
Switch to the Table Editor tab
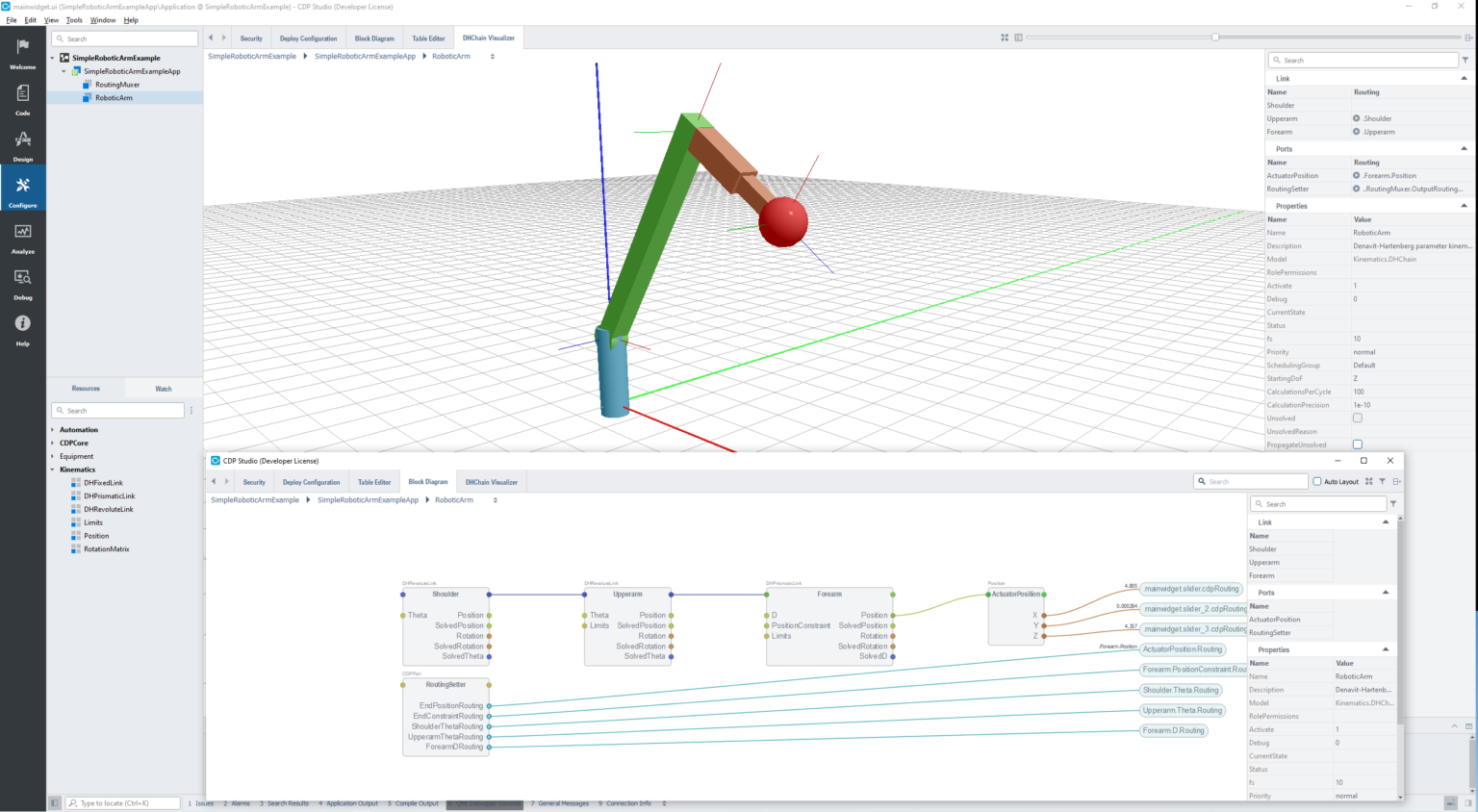[428, 38]
